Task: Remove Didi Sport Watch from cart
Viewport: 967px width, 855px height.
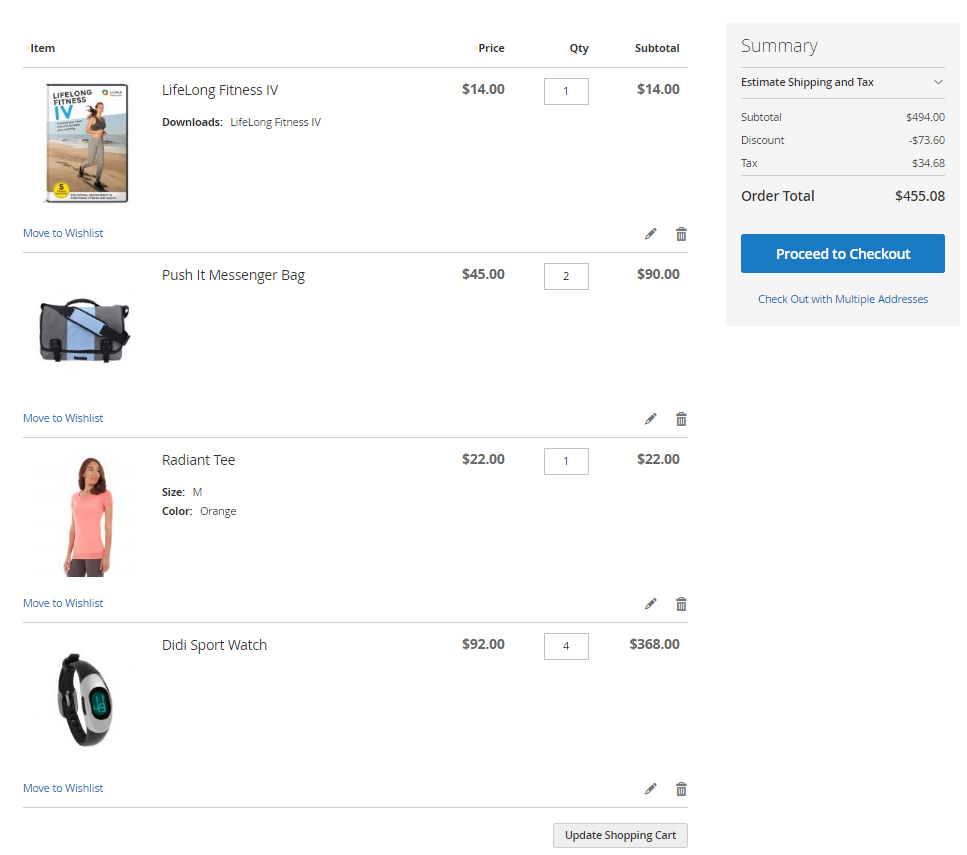Action: [681, 789]
